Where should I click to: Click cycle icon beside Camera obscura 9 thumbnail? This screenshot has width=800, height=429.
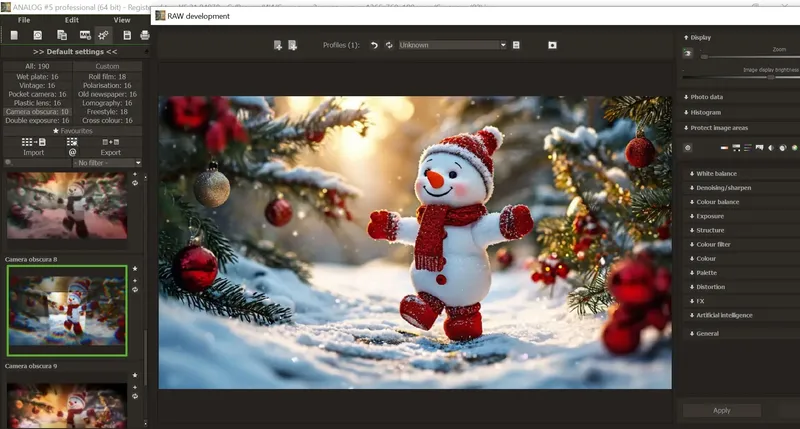tap(135, 396)
